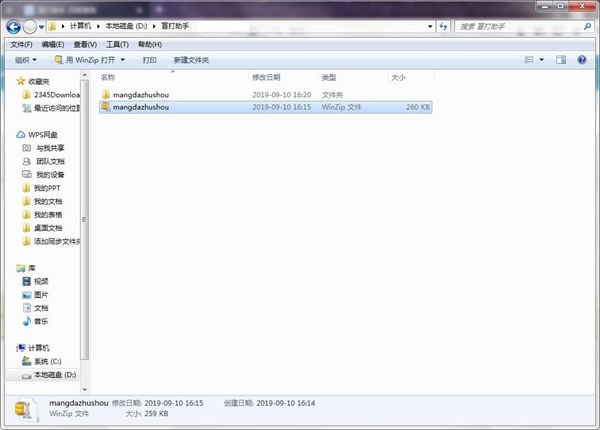Open the mangdazhushou folder icon
Screen dimensions: 600x430
point(106,93)
